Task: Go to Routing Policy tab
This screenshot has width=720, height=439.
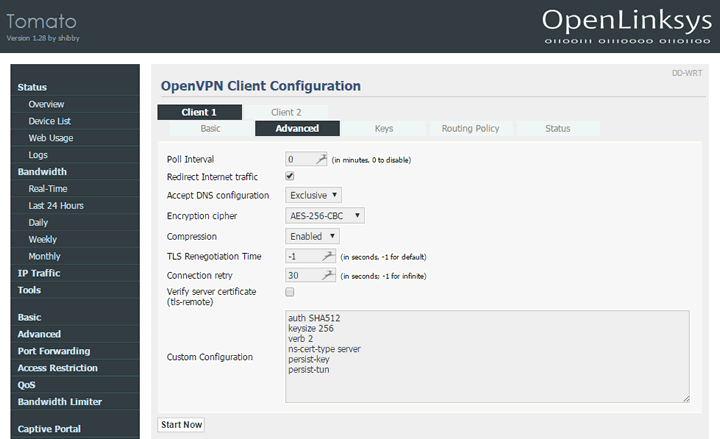Action: [471, 129]
